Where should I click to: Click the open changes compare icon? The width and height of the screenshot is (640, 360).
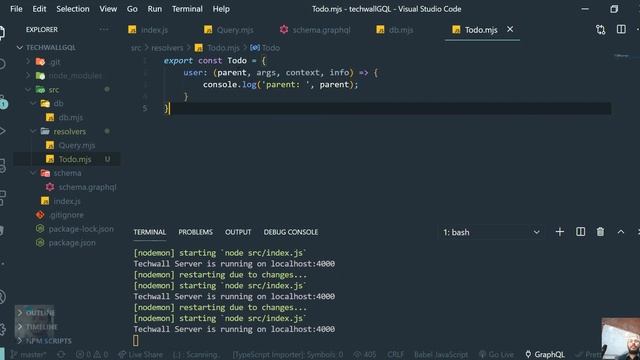click(x=600, y=30)
